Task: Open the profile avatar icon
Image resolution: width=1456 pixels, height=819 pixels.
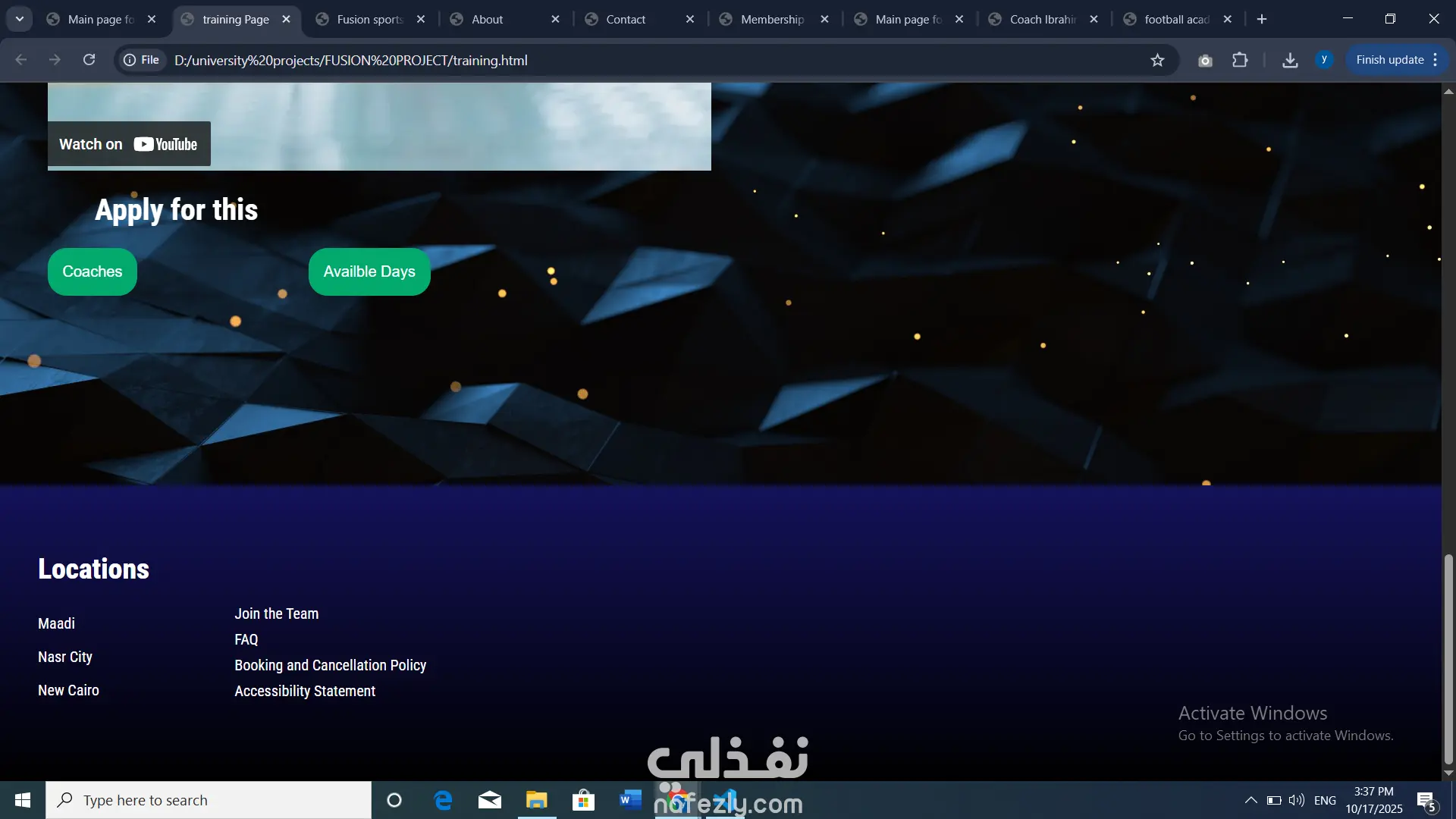Action: tap(1324, 59)
